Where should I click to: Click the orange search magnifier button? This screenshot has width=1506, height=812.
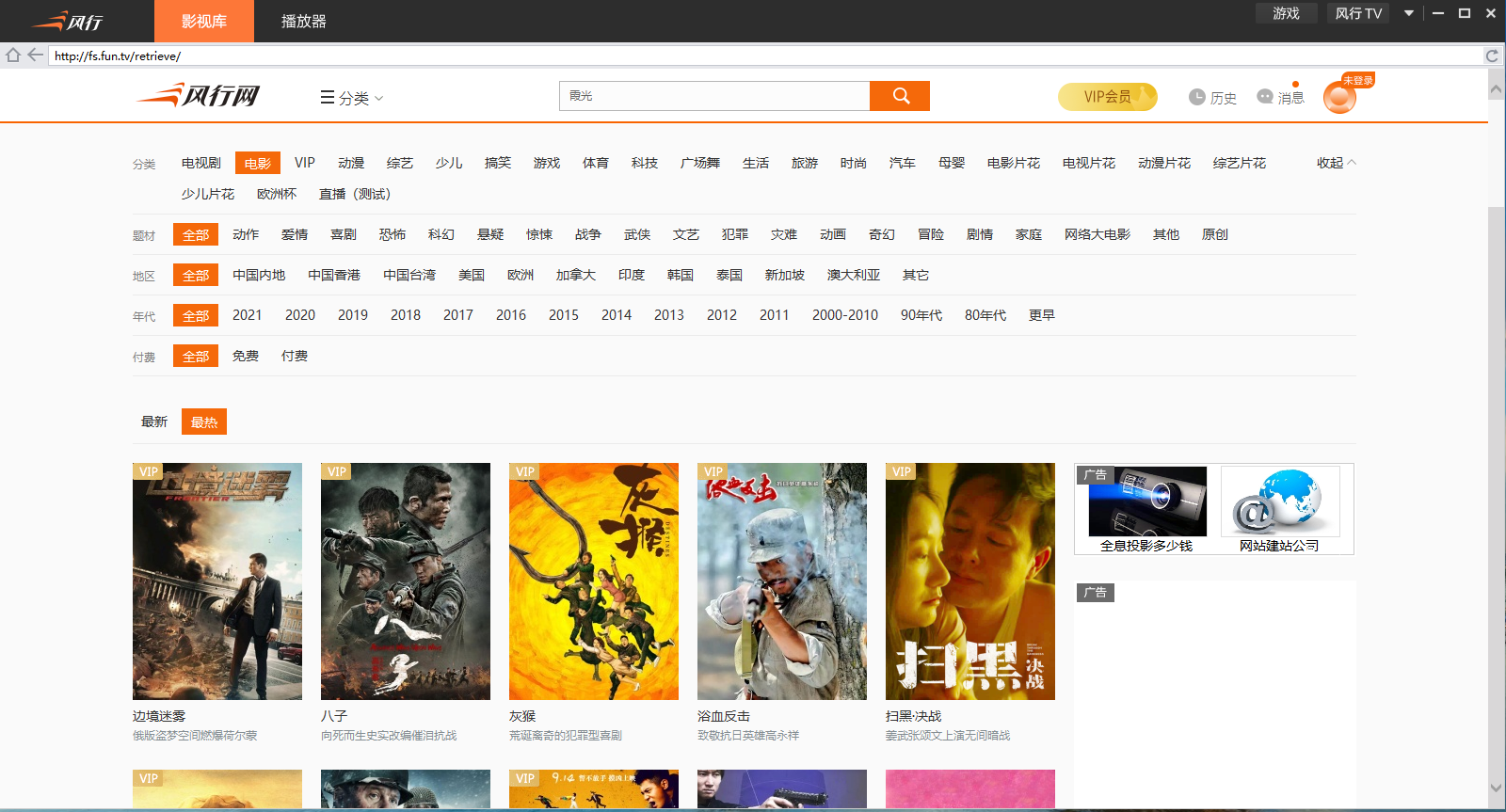(900, 96)
